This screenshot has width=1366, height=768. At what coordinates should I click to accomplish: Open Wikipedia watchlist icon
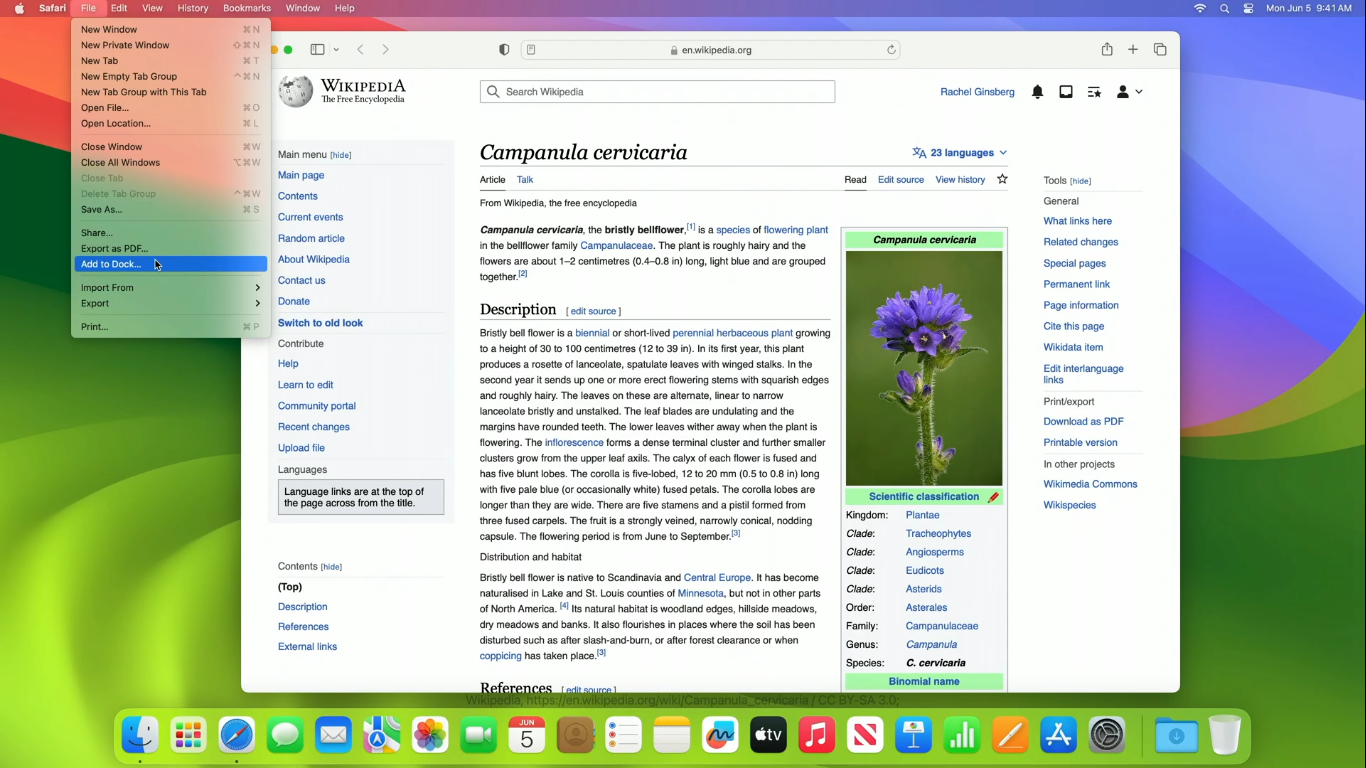tap(1094, 92)
